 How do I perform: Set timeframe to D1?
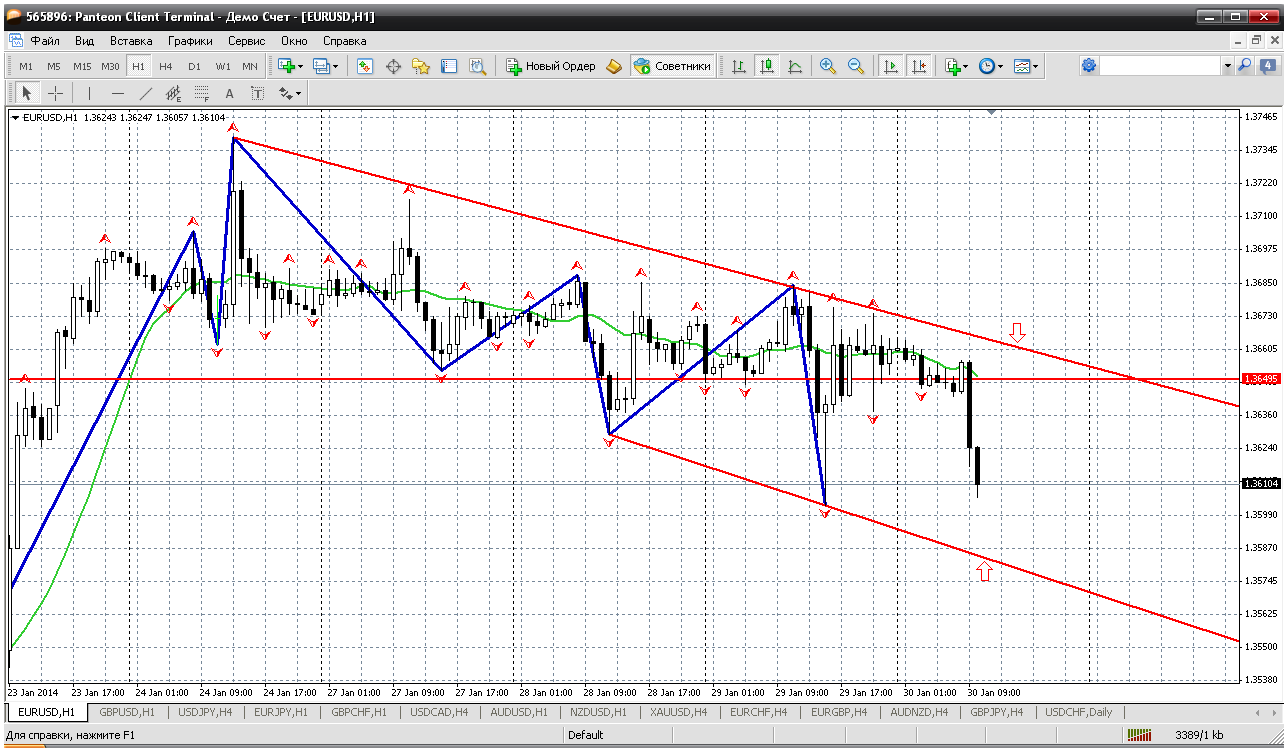194,66
